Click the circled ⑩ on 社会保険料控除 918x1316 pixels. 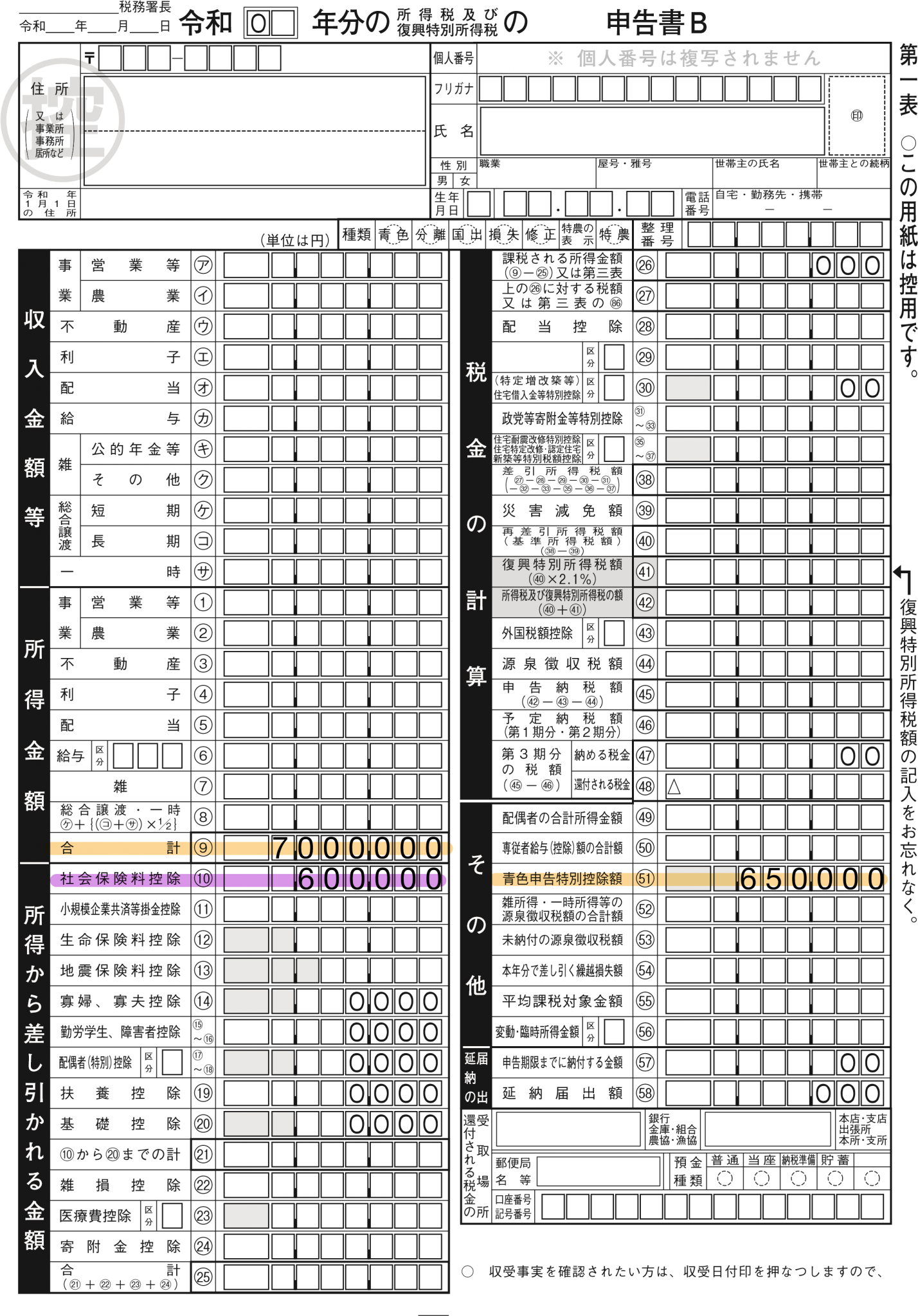click(203, 879)
